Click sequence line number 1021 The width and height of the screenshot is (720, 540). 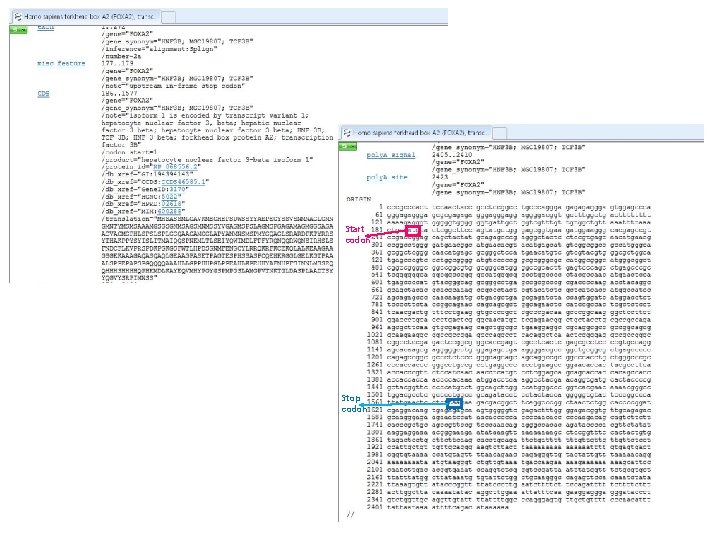375,335
